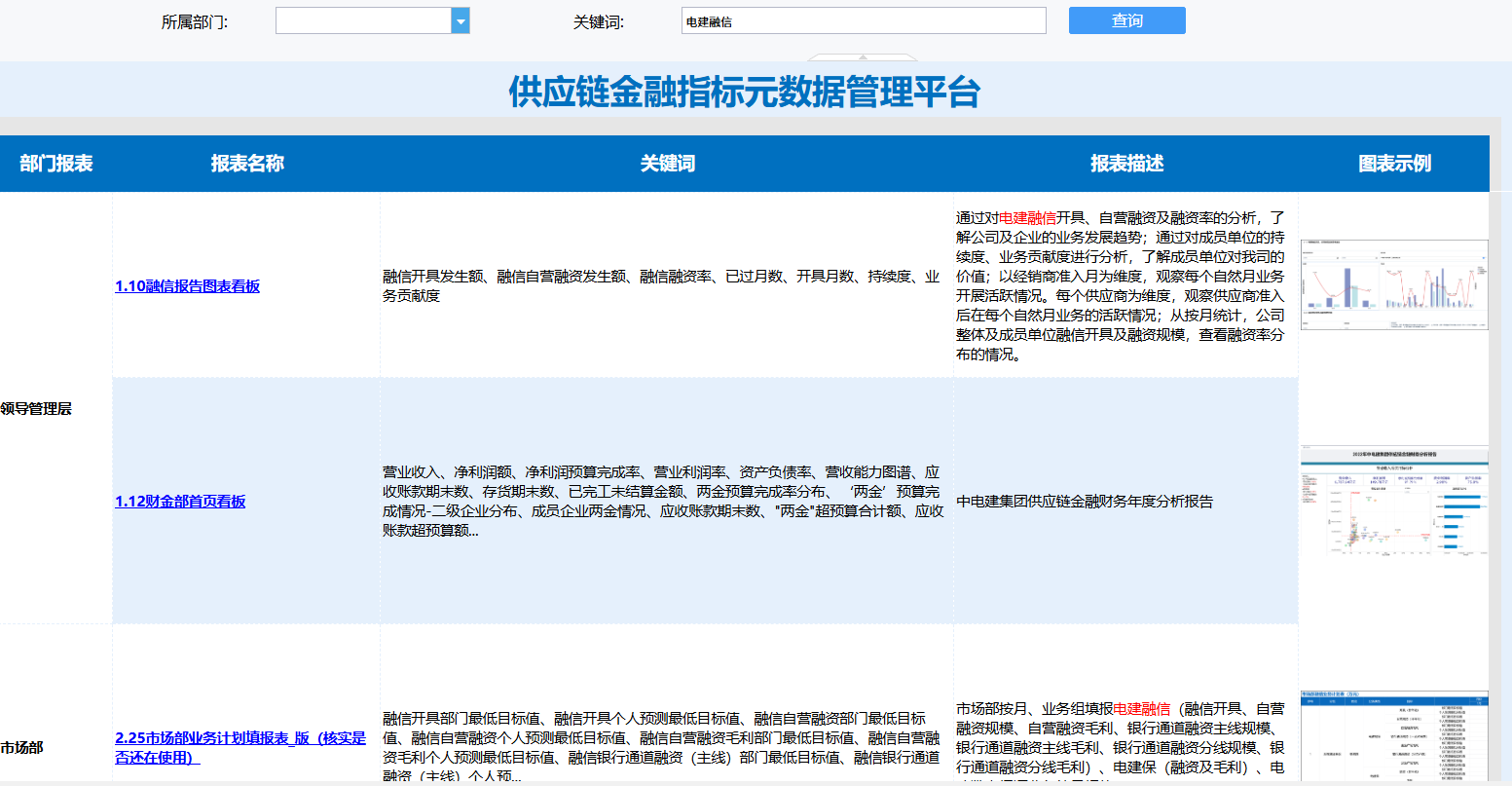Collapse the search panel with the small arrow handle
The width and height of the screenshot is (1512, 786).
tap(862, 57)
